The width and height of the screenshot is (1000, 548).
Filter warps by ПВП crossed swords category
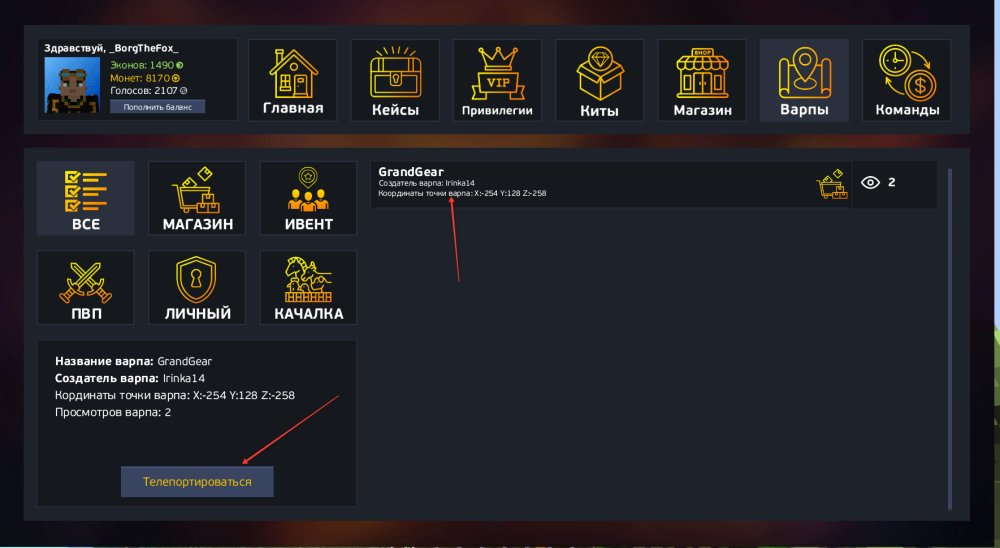86,288
